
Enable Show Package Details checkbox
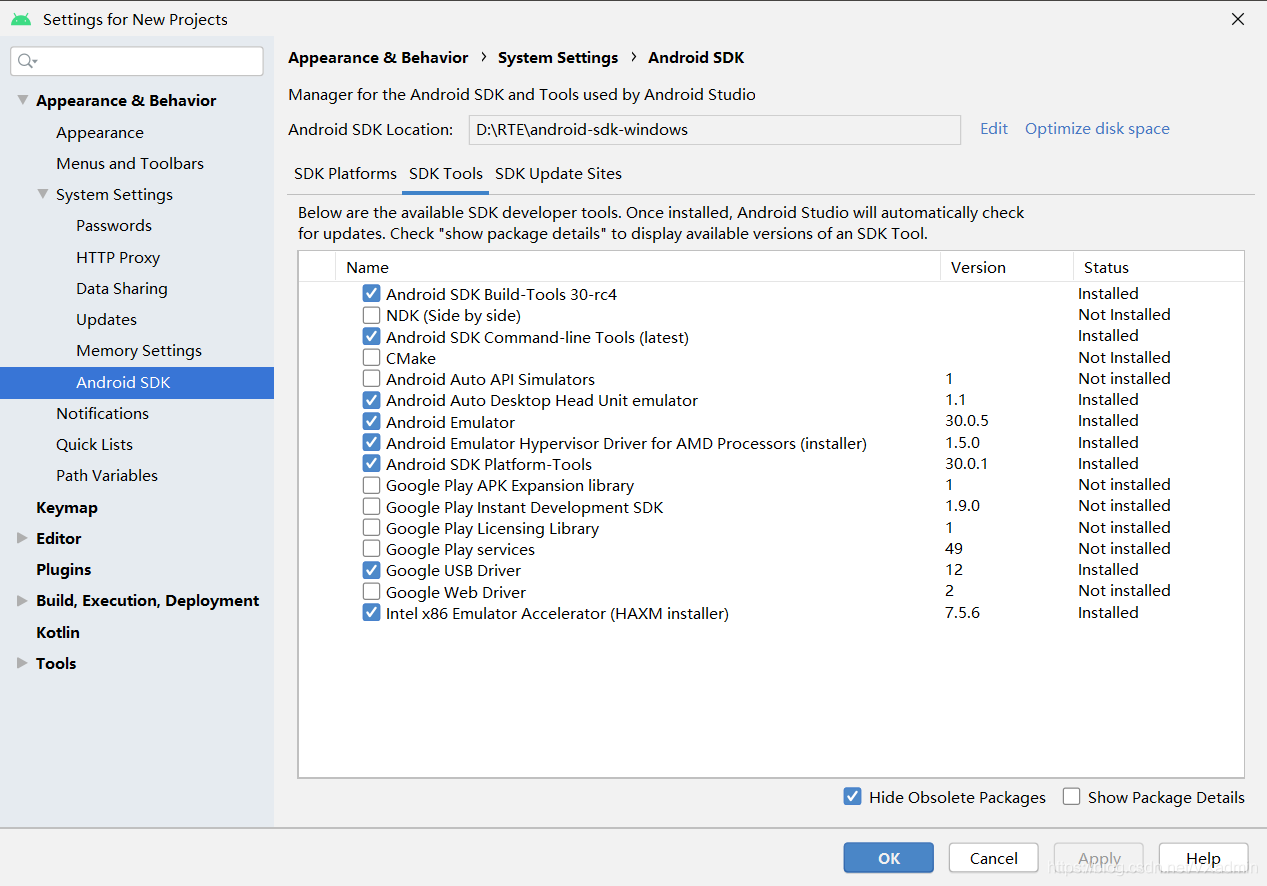1071,797
